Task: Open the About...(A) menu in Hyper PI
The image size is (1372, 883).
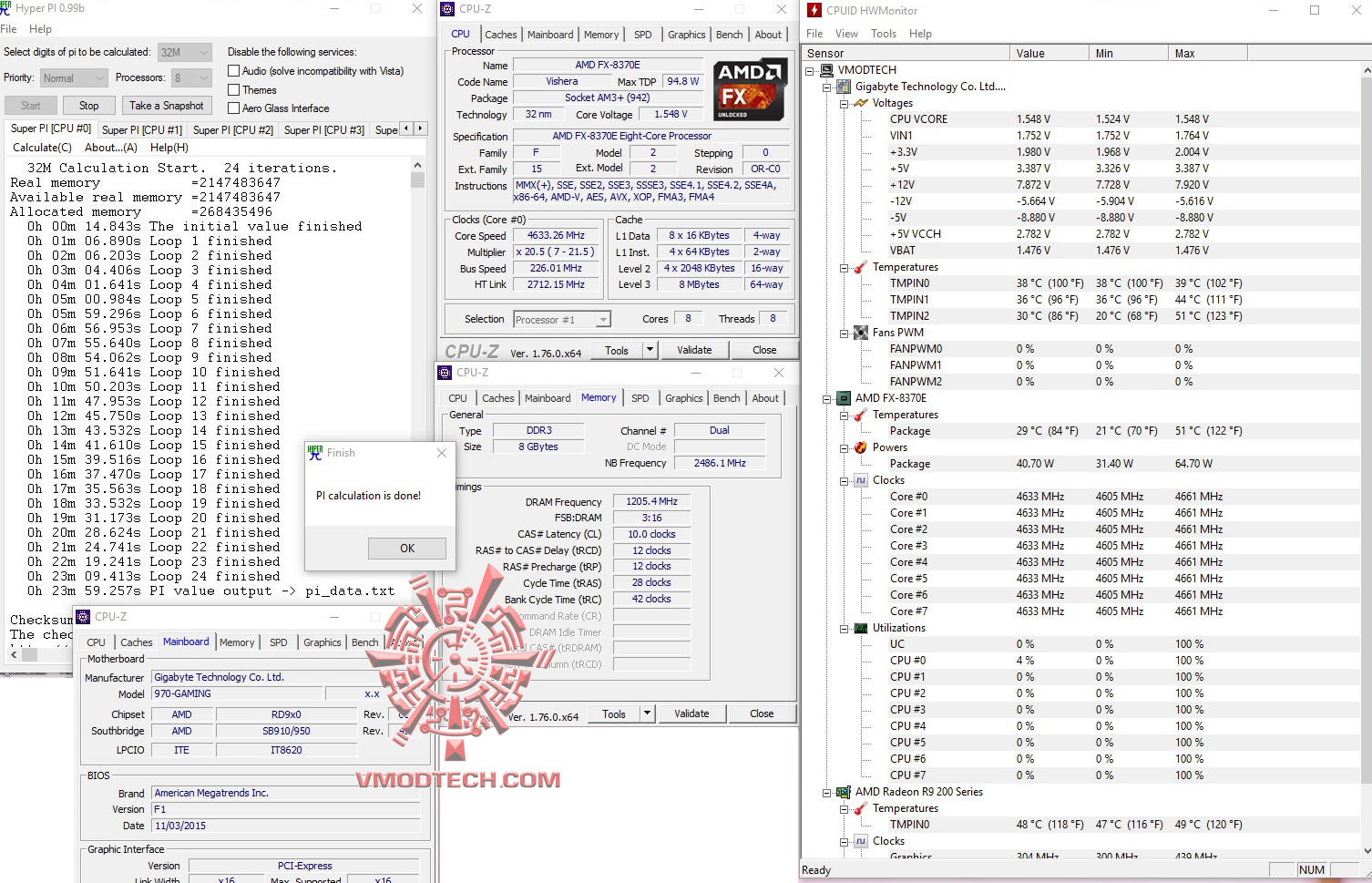Action: click(111, 148)
